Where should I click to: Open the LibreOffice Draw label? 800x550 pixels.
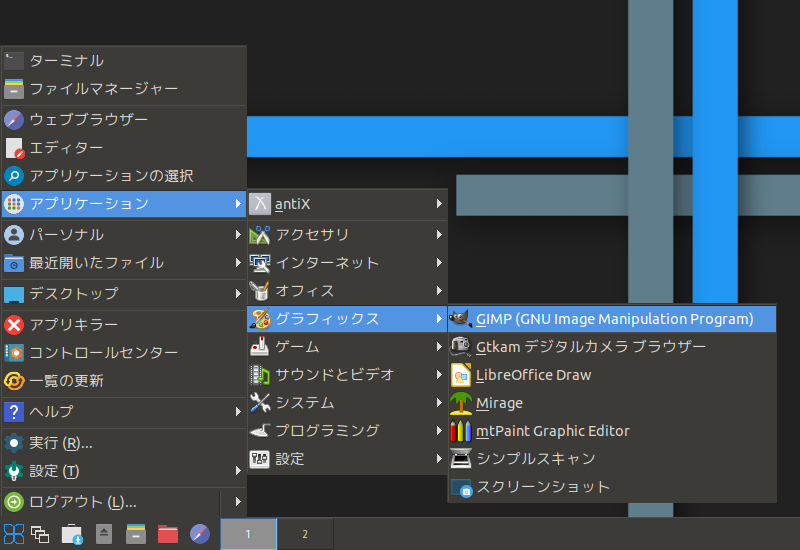click(x=534, y=375)
